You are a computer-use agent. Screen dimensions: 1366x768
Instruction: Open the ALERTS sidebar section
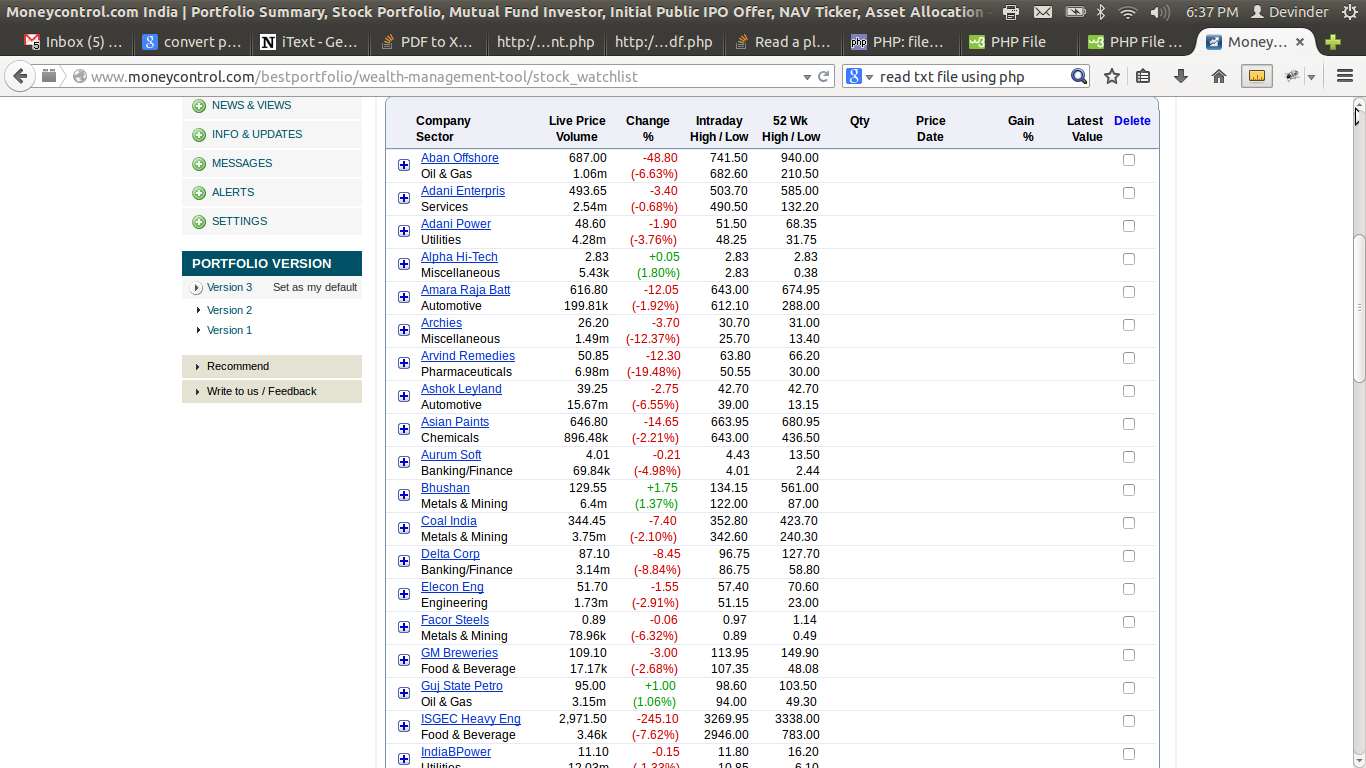click(x=272, y=192)
